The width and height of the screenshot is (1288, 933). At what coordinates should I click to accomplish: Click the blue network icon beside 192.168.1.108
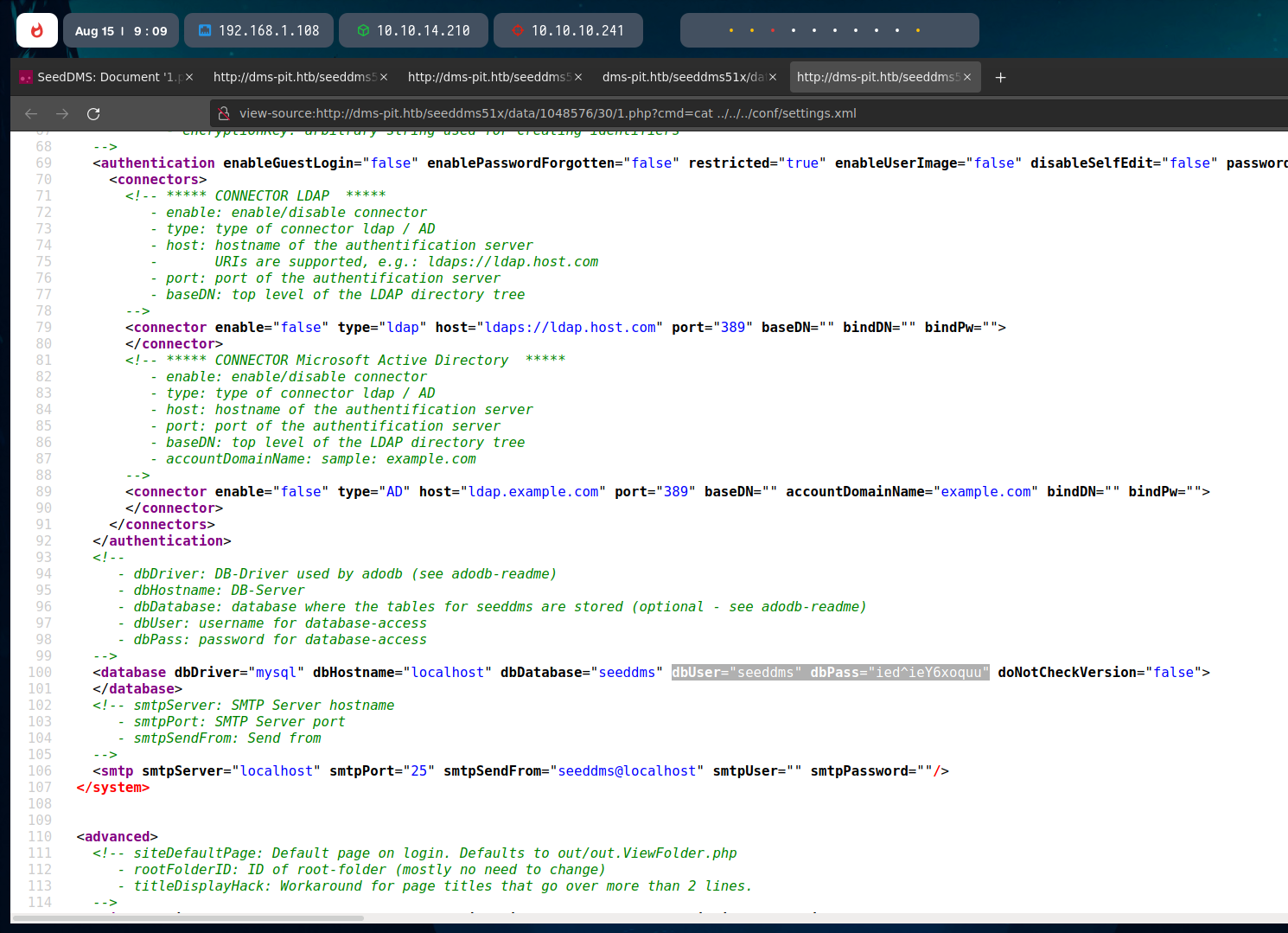205,30
